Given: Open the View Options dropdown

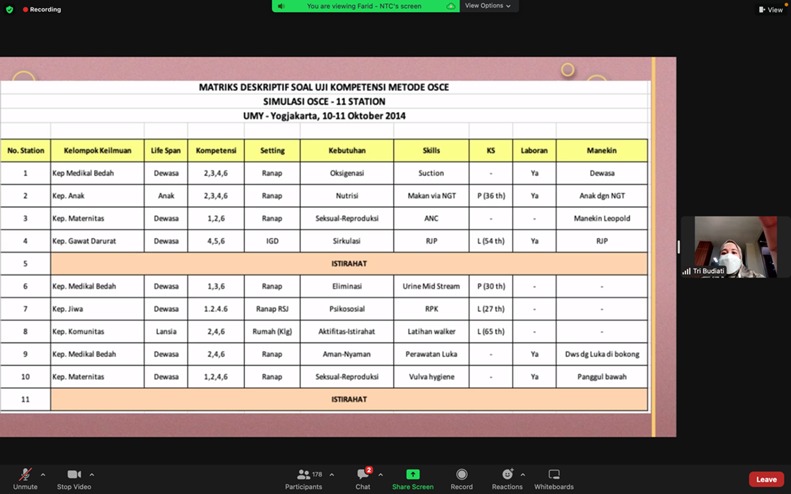Looking at the screenshot, I should click(488, 6).
